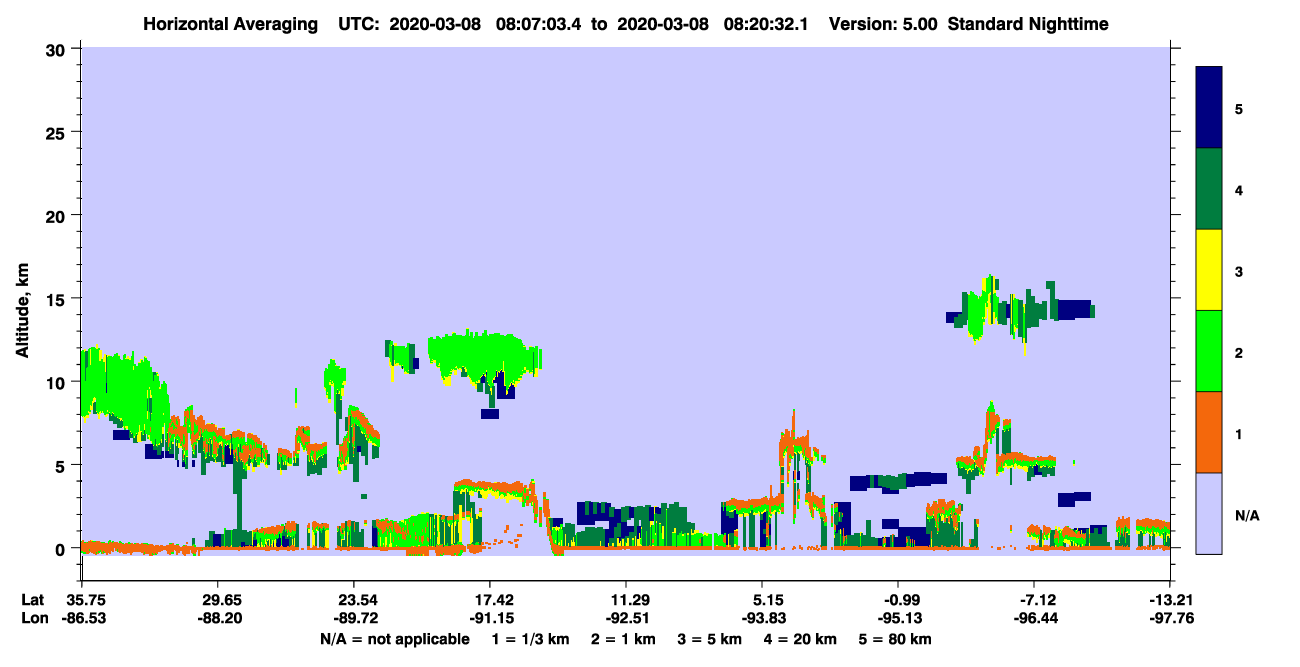
Task: Click the bright green colorbar segment labeled 2
Action: tap(1209, 351)
